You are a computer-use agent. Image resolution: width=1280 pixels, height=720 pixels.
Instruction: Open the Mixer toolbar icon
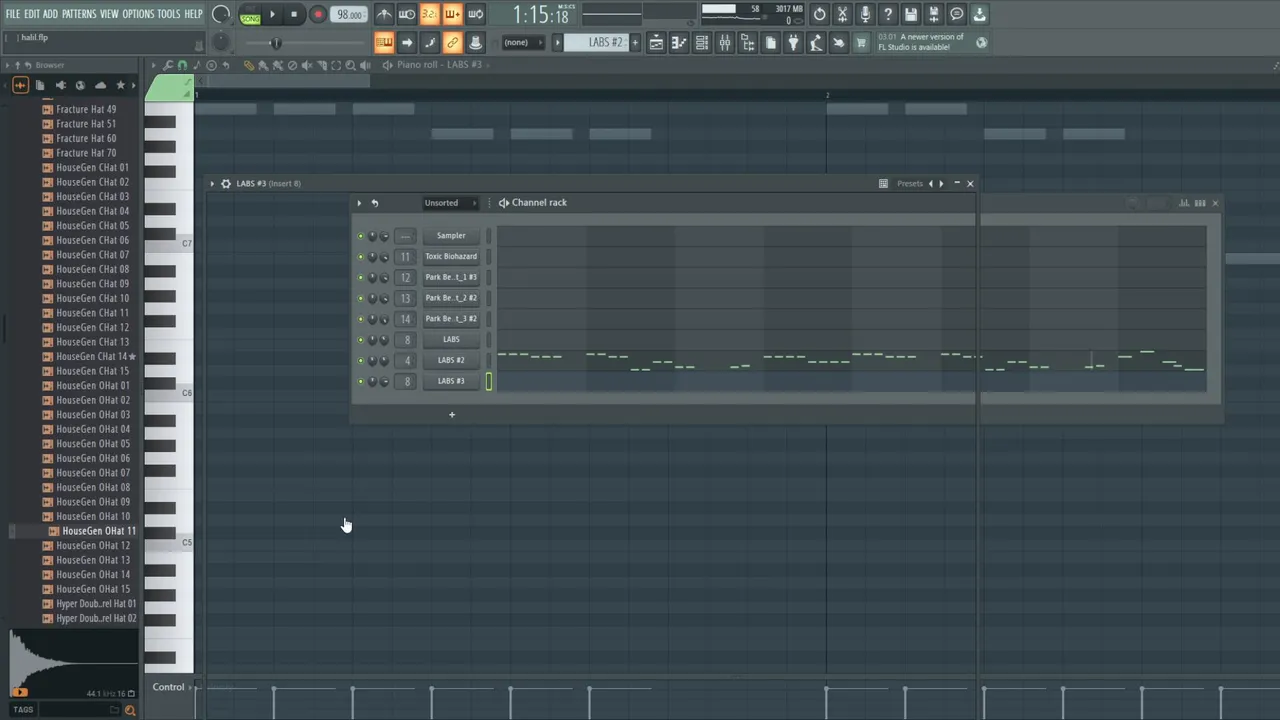click(x=725, y=42)
